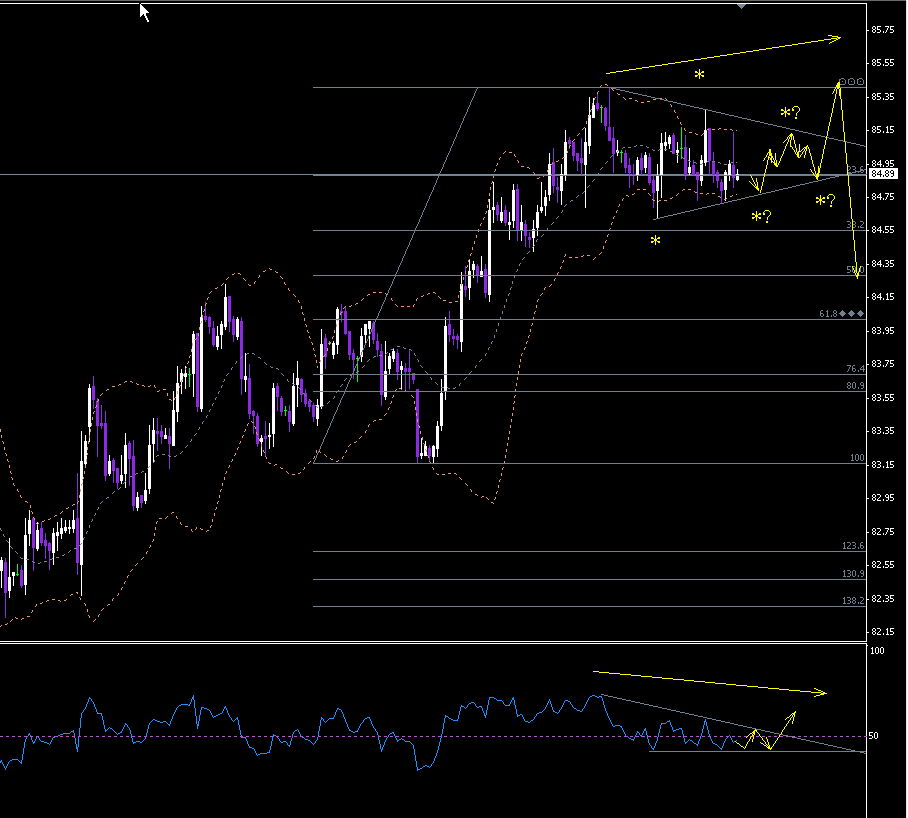Select the lone yellow asterisk below the triangle

coord(655,242)
